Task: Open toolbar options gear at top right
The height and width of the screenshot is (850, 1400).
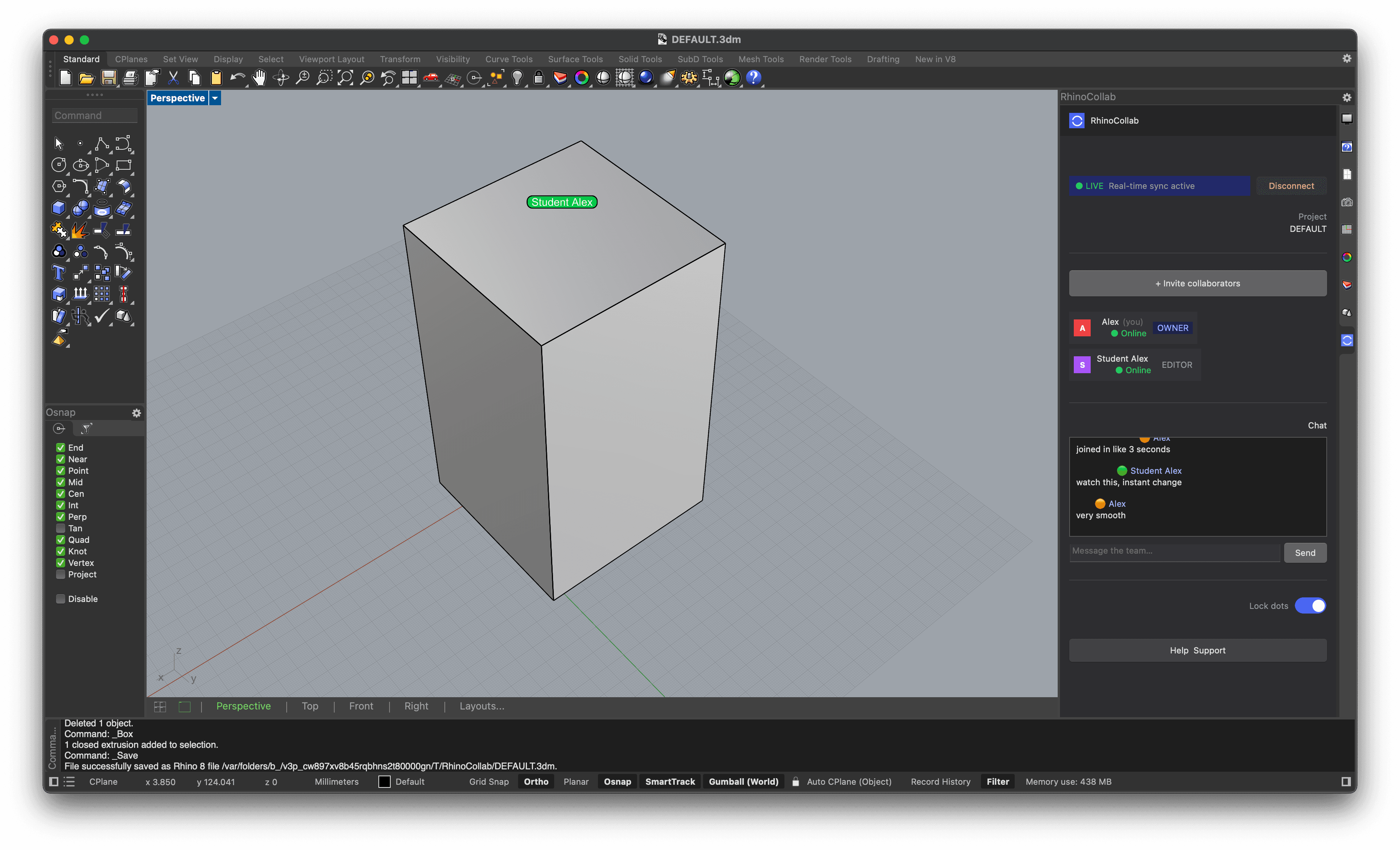Action: pyautogui.click(x=1347, y=59)
